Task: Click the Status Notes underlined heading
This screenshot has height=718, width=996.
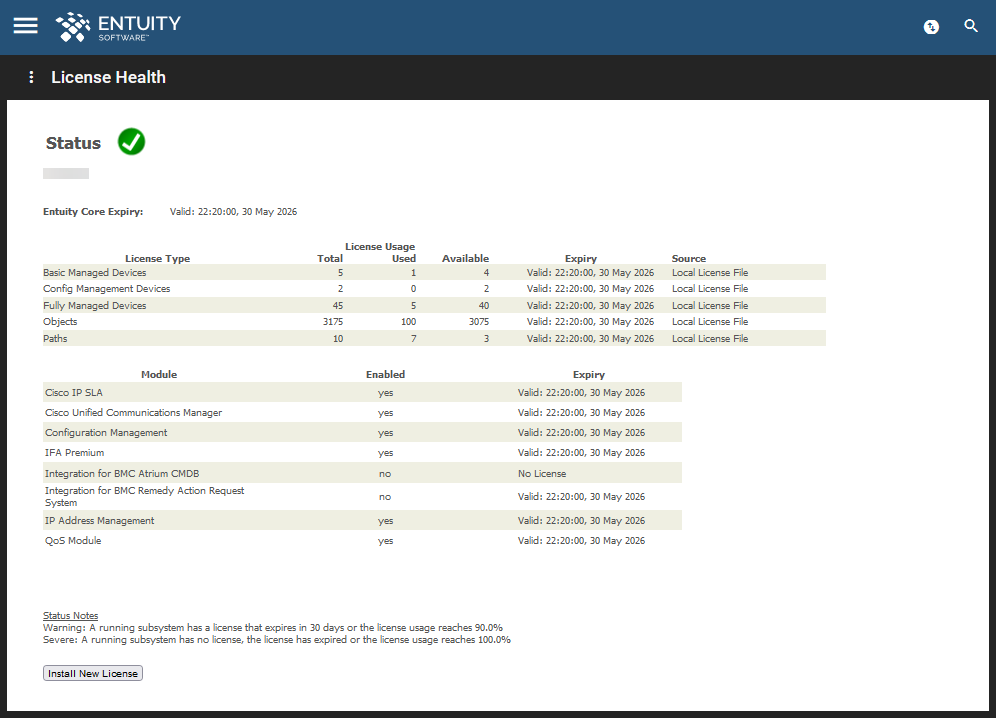Action: [x=71, y=616]
